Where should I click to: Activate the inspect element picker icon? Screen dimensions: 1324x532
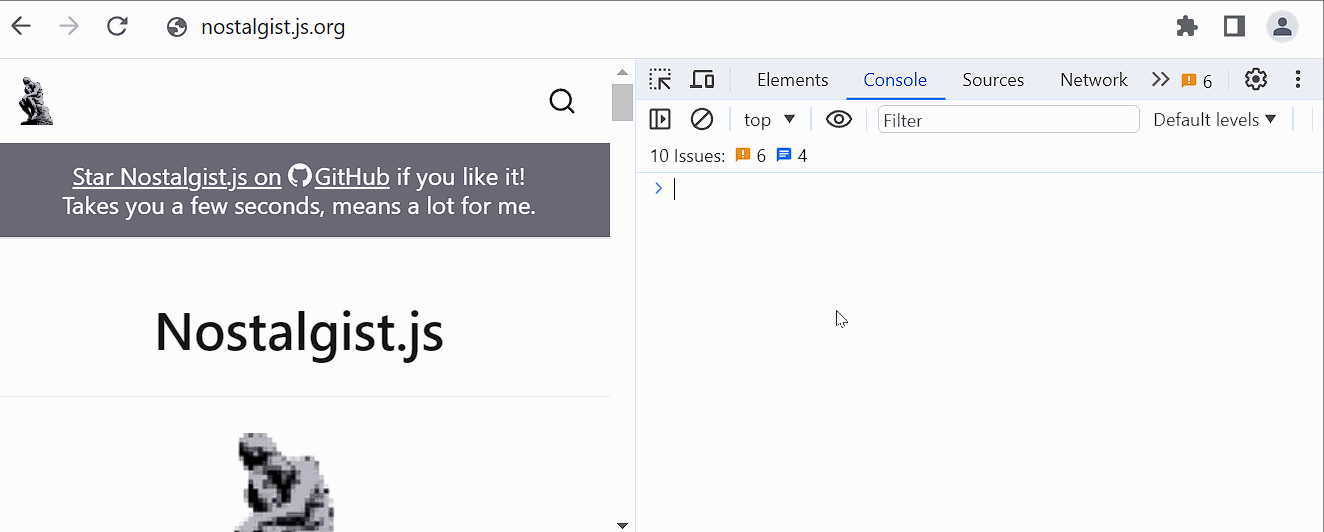point(660,80)
